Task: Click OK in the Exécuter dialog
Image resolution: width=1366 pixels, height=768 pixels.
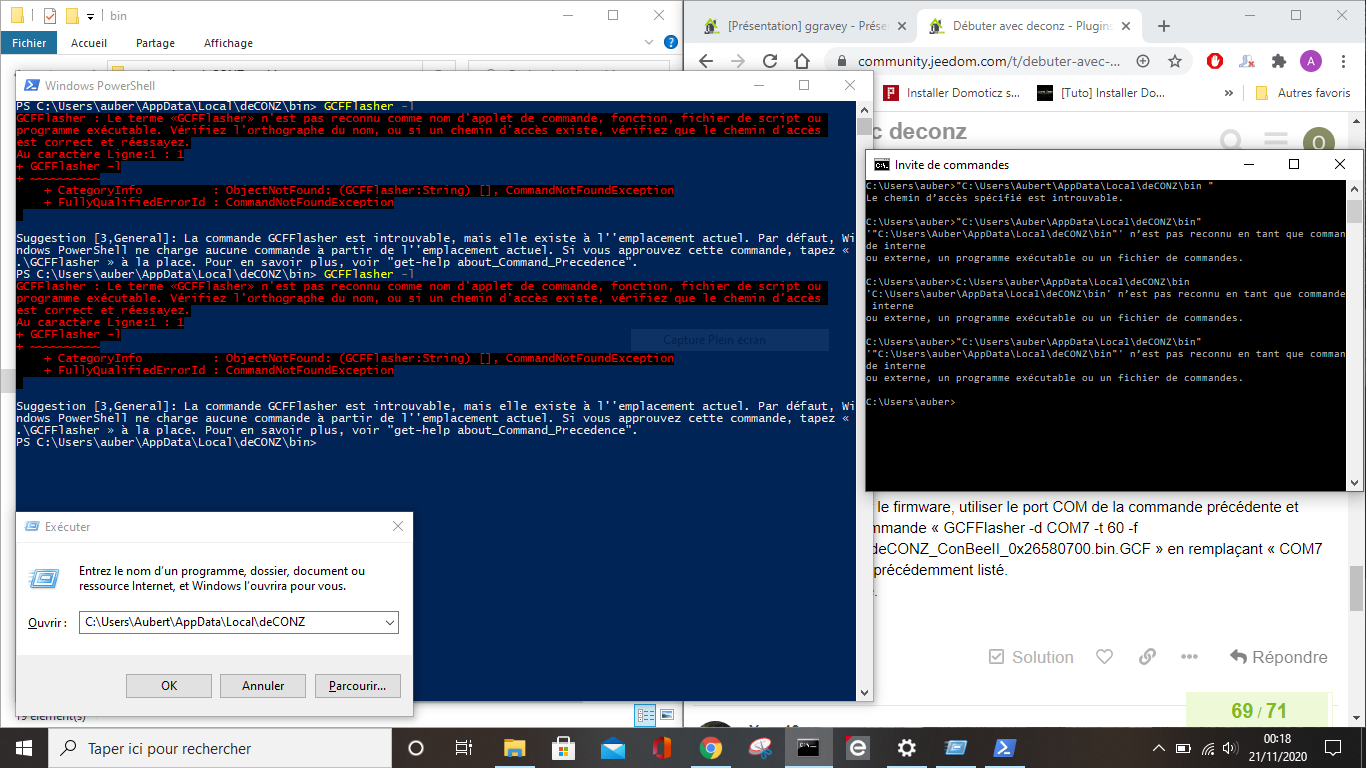Action: click(169, 685)
